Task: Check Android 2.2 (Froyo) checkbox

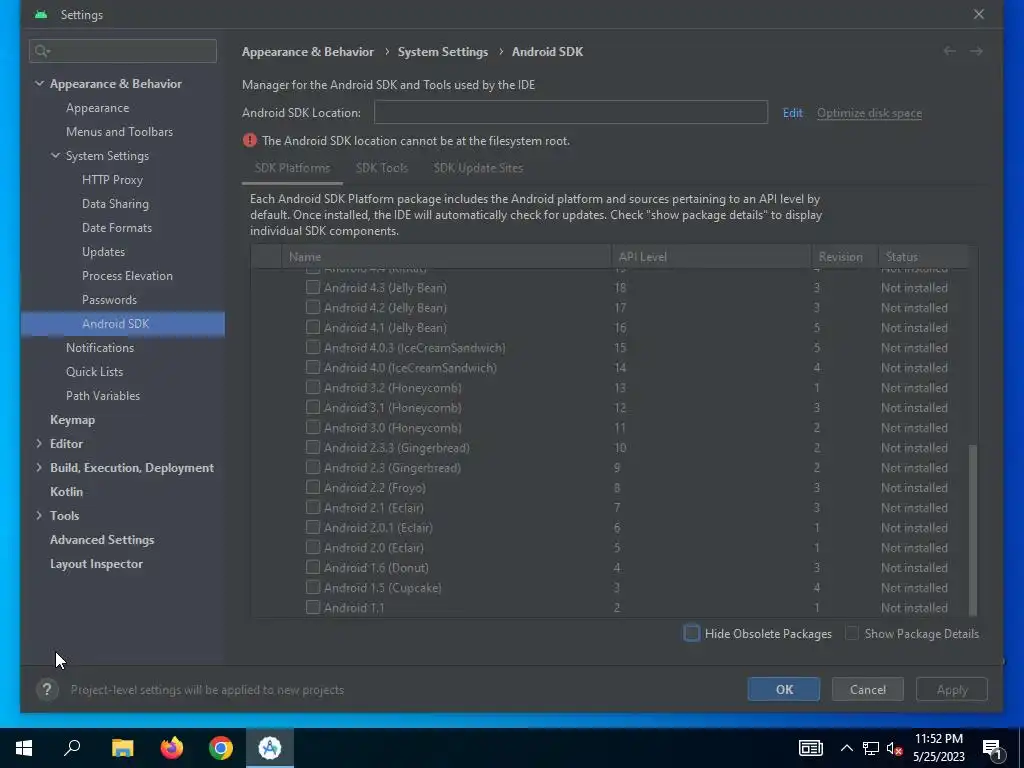Action: pyautogui.click(x=313, y=487)
